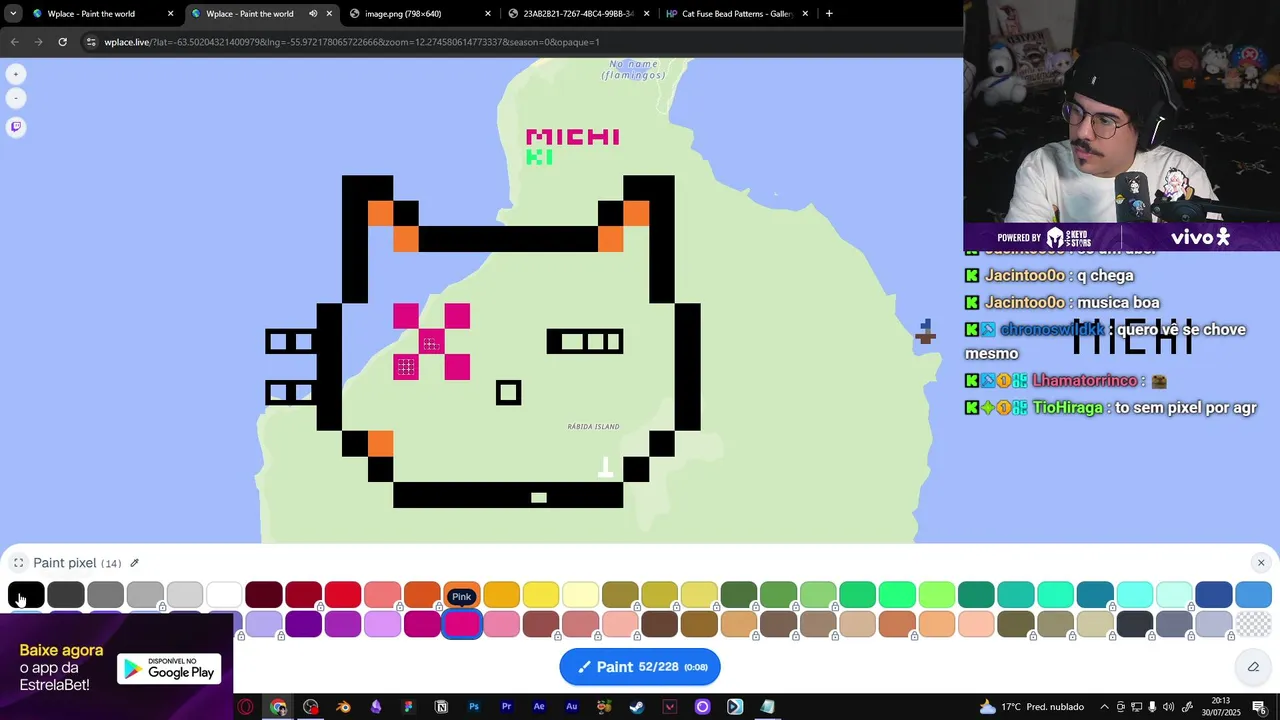Open Adobe Audition from the taskbar
Viewport: 1280px width, 720px height.
[572, 707]
